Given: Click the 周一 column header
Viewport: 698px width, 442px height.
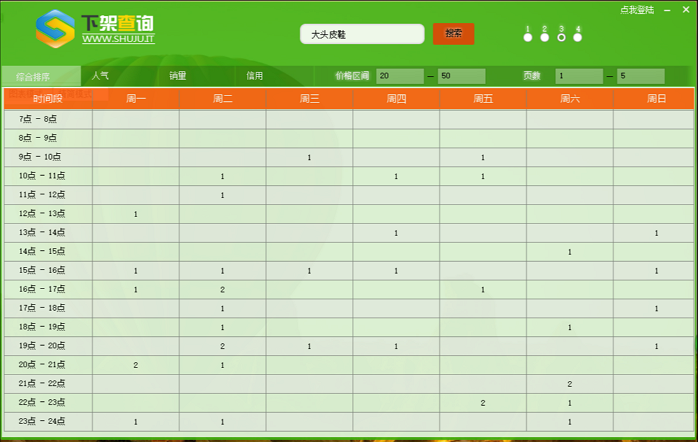Looking at the screenshot, I should pos(136,99).
